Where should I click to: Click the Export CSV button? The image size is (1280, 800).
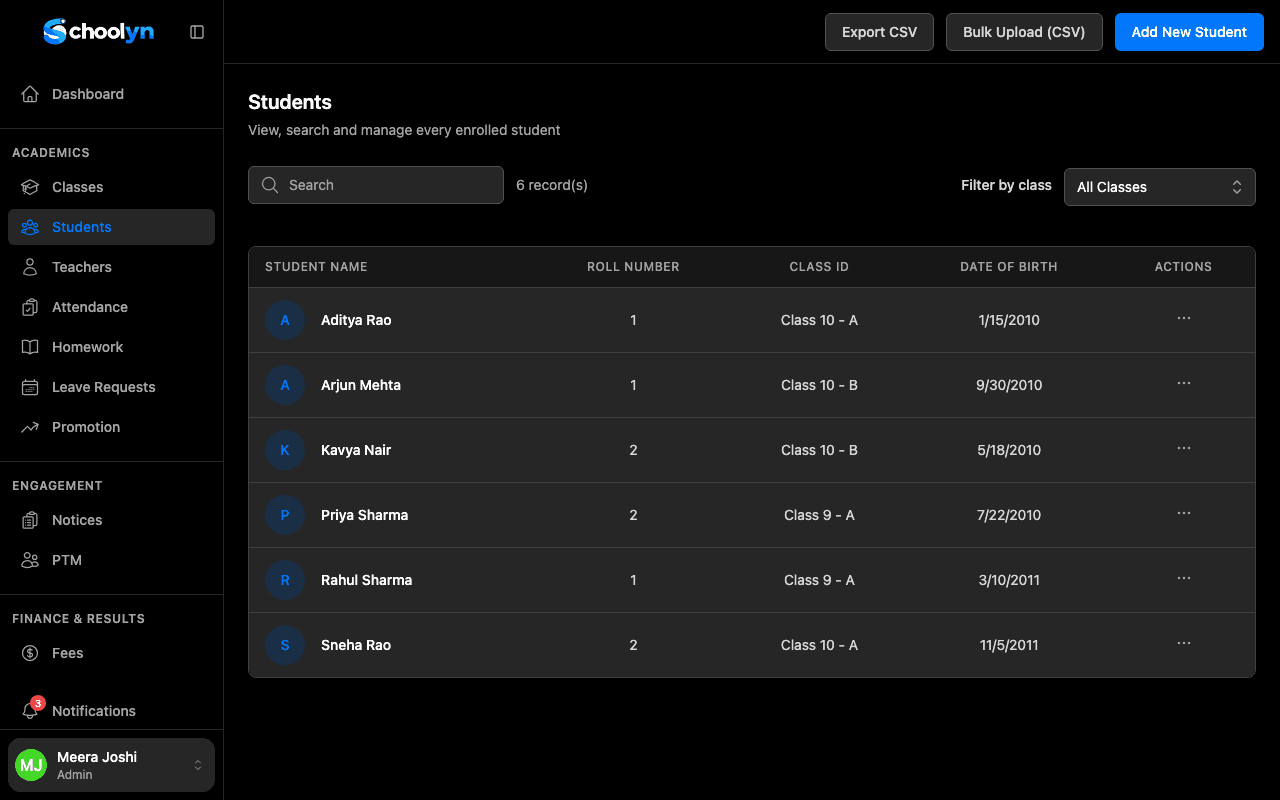click(879, 32)
